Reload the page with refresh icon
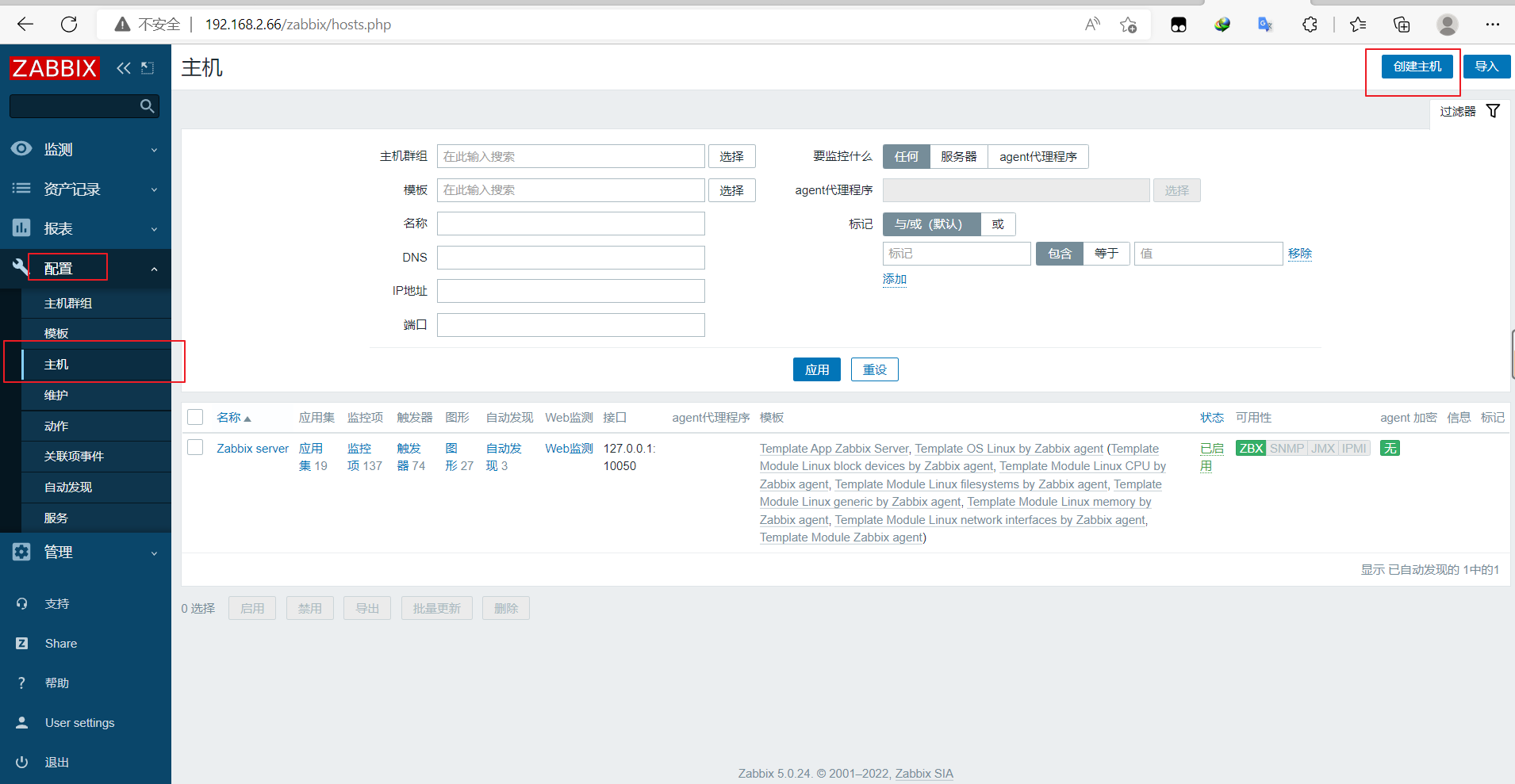 point(69,24)
